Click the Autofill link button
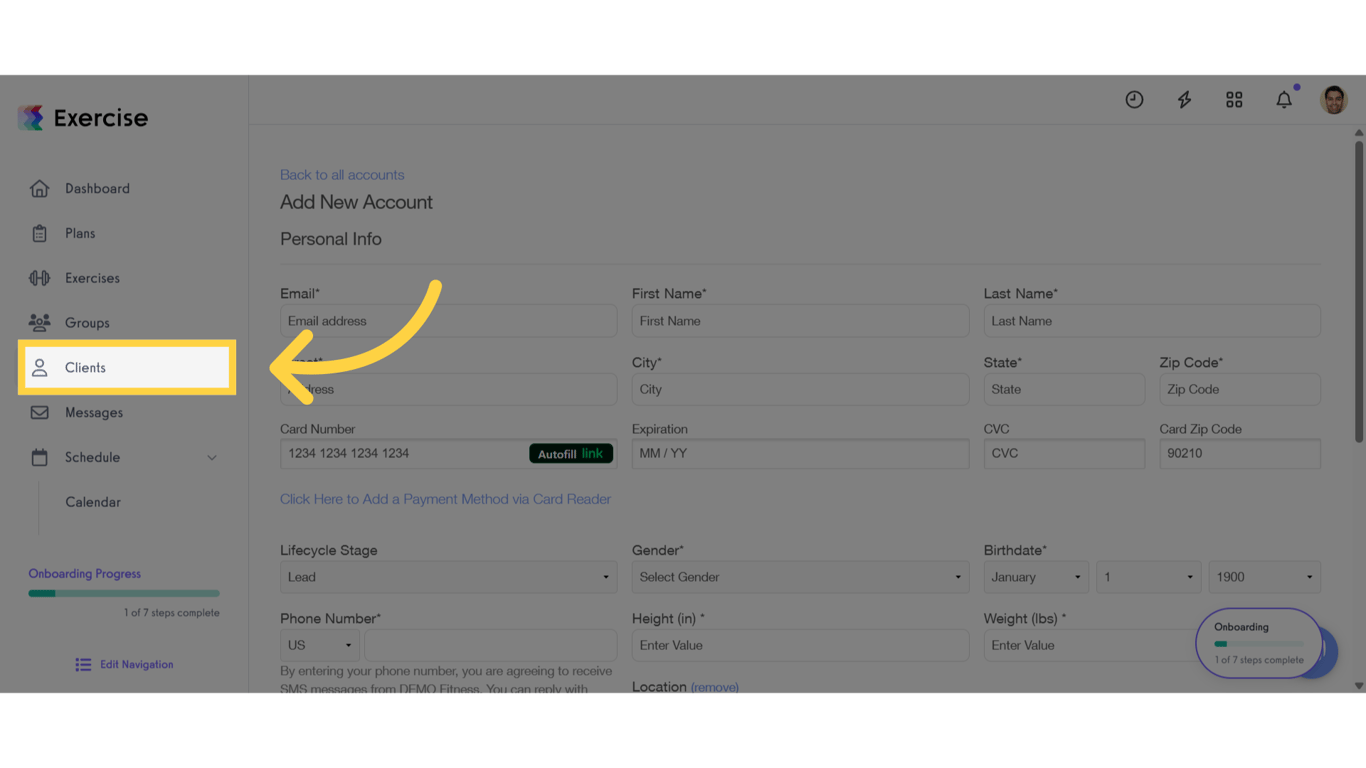 (571, 452)
